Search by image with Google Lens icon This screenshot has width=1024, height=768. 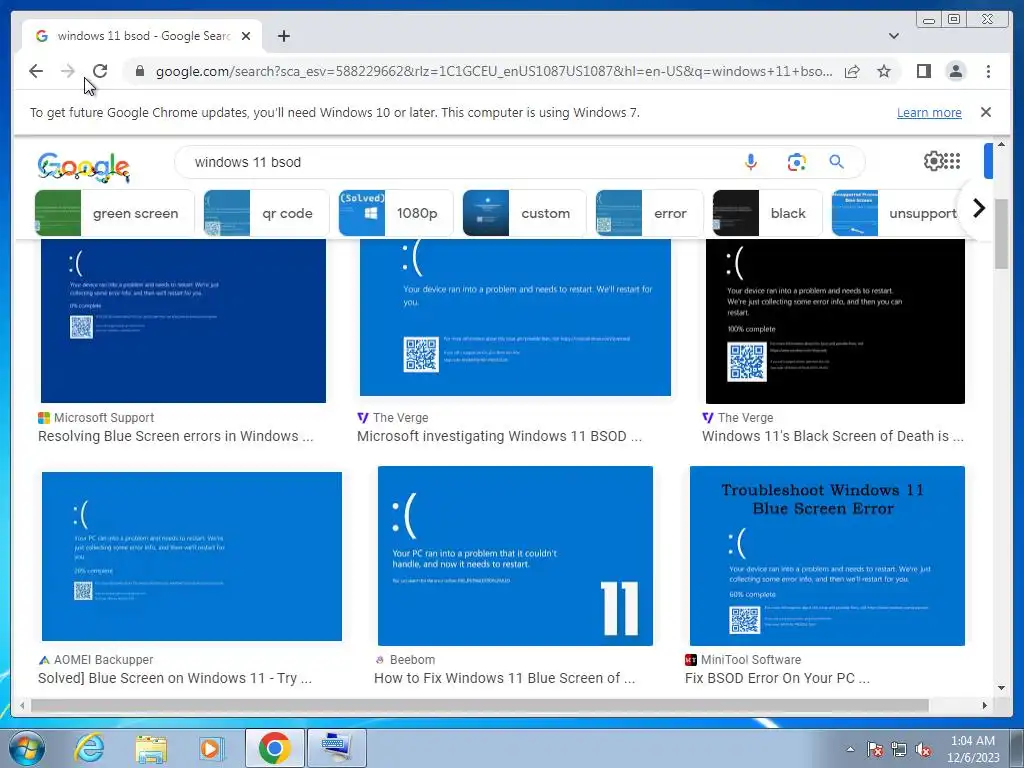(796, 162)
